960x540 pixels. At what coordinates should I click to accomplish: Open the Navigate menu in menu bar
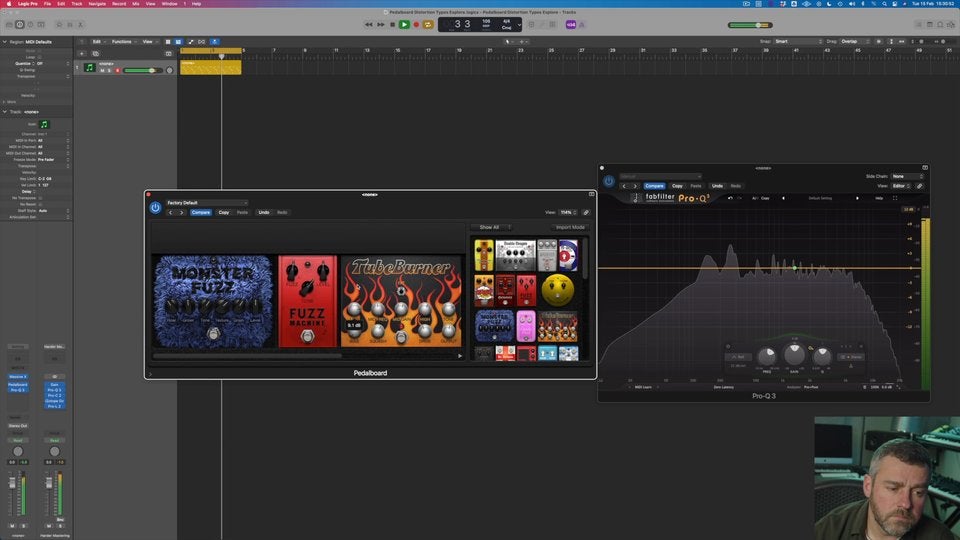(x=97, y=4)
